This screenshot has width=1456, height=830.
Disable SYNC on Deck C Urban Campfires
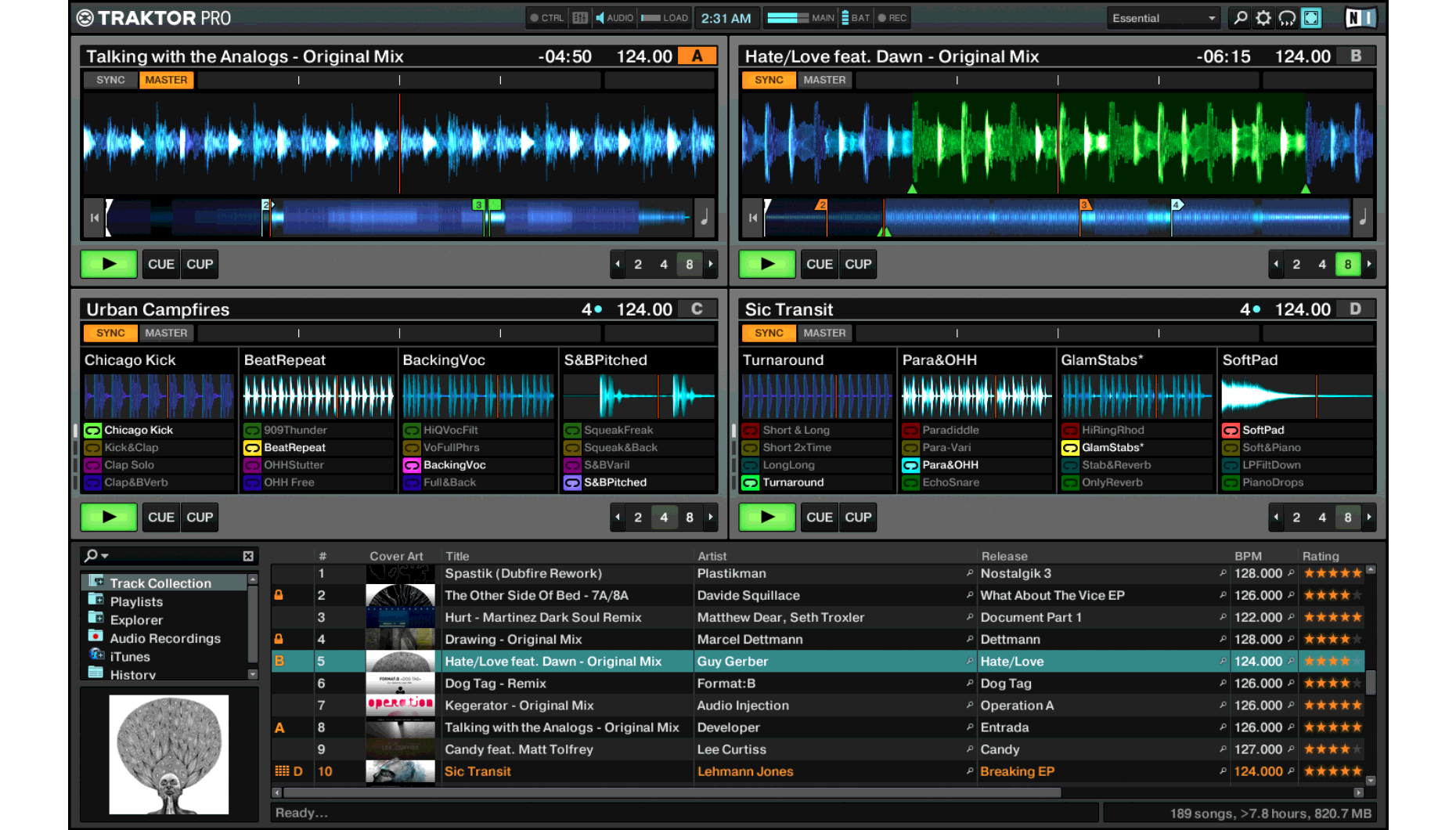[110, 333]
